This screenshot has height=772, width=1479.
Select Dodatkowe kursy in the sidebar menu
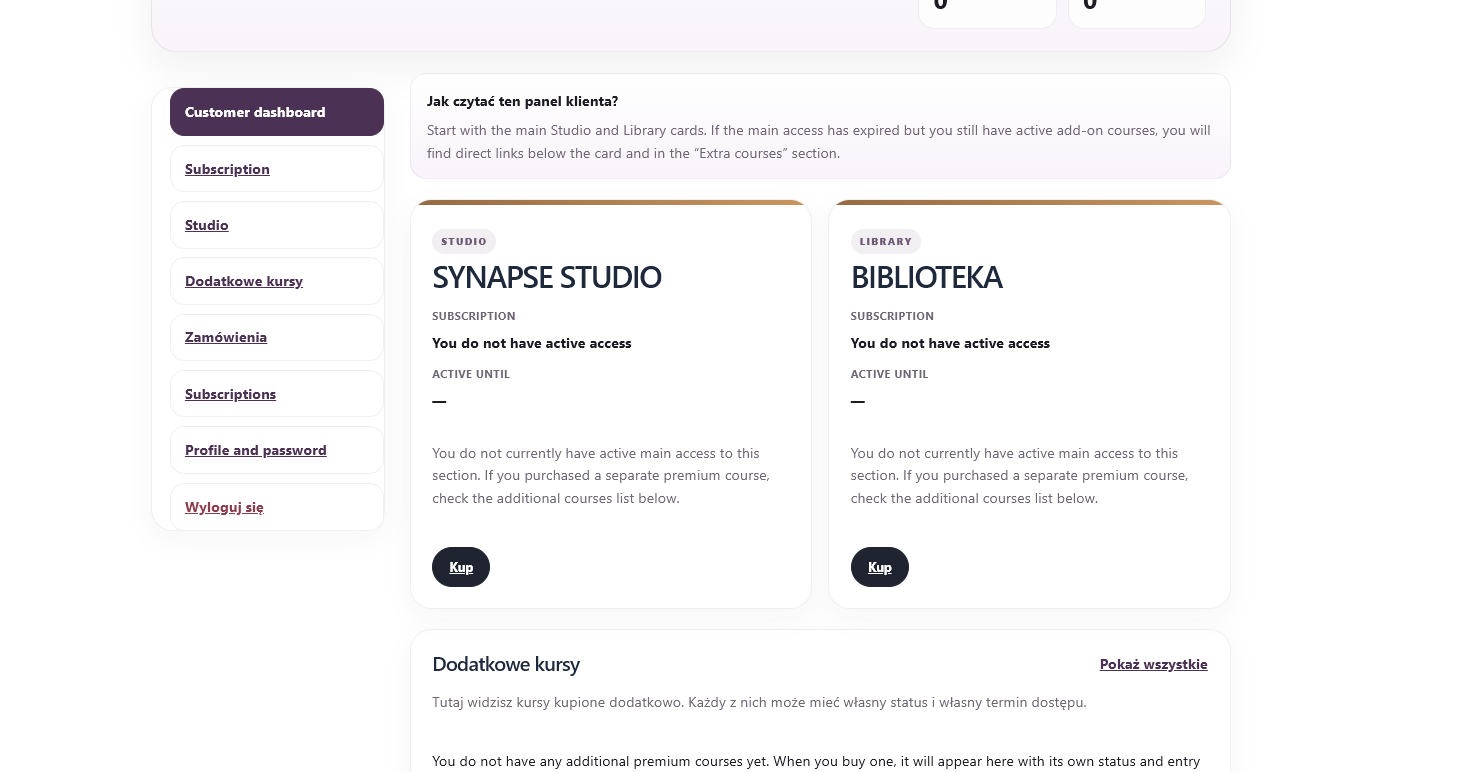244,281
